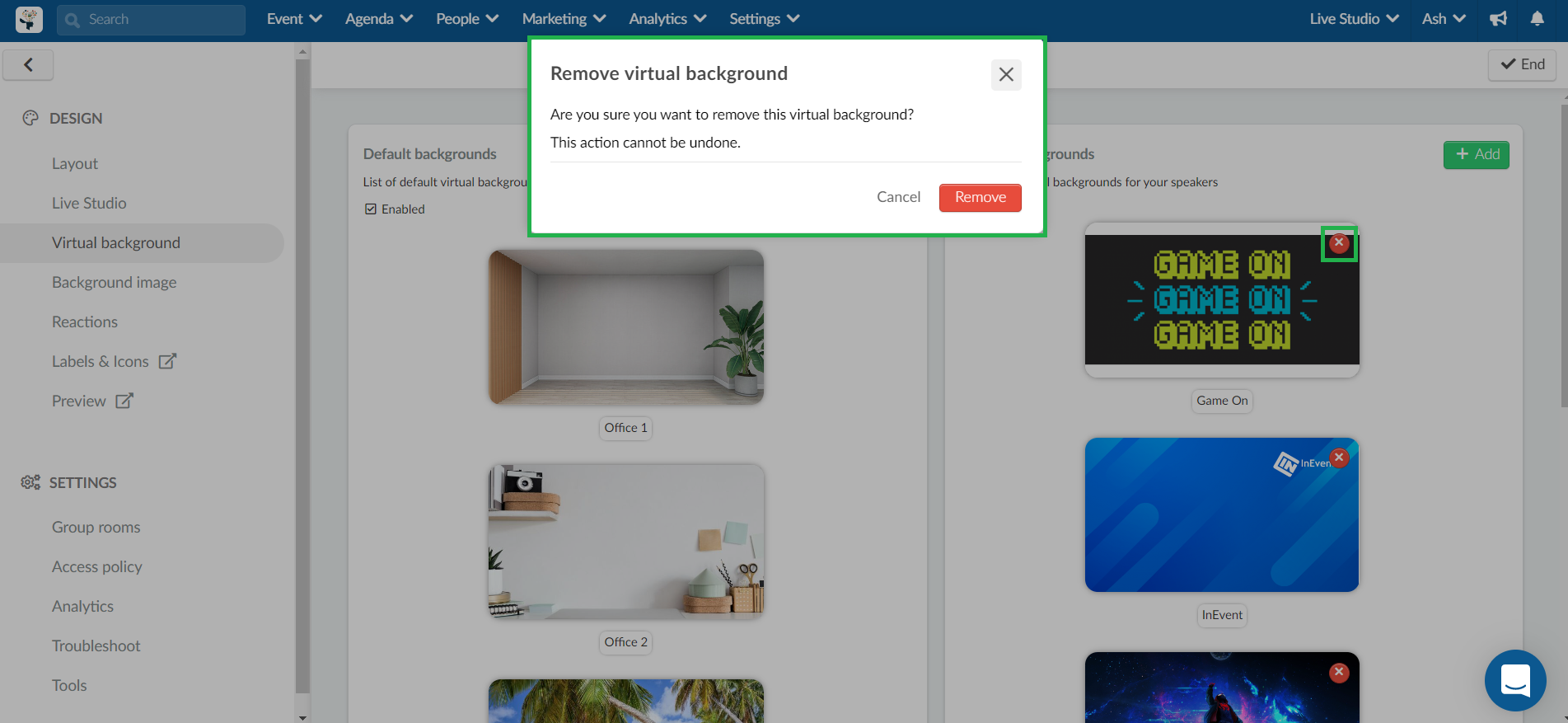
Task: Open Tools in the sidebar
Action: [x=69, y=685]
